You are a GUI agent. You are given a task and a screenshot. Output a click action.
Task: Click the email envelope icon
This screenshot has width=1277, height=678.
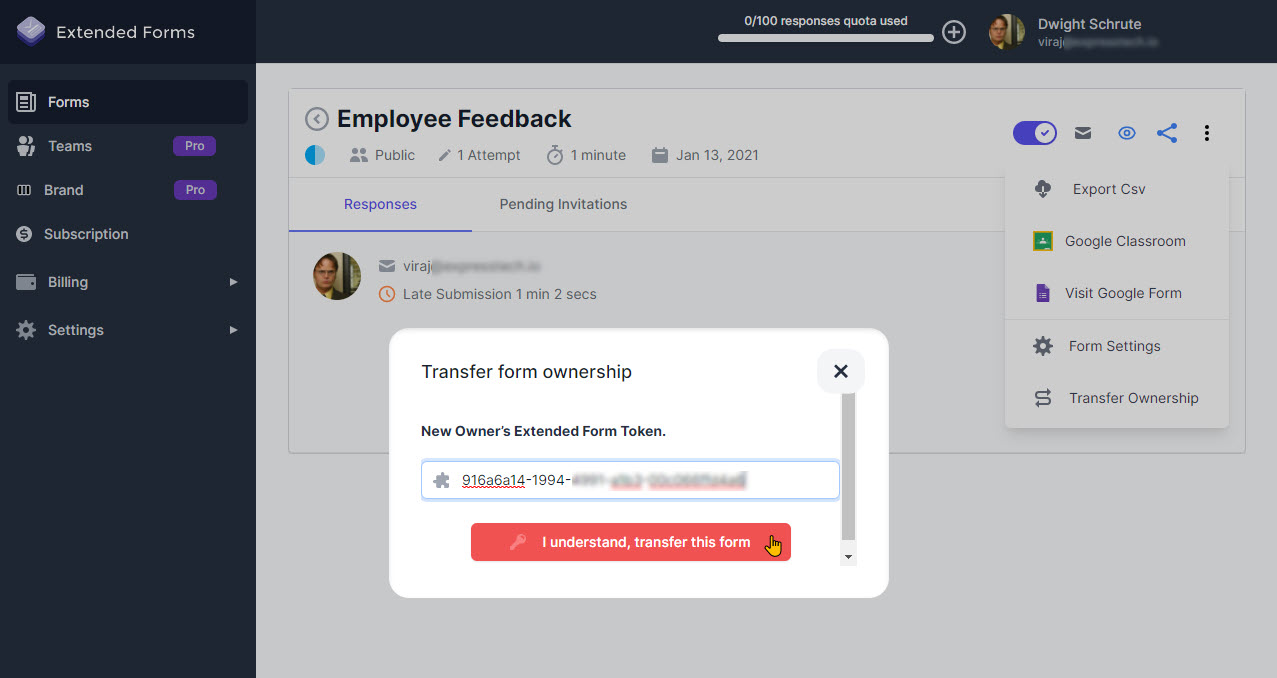(x=1082, y=132)
